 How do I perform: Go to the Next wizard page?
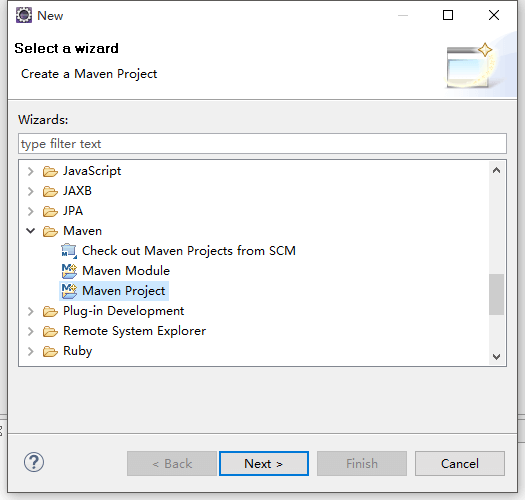264,463
